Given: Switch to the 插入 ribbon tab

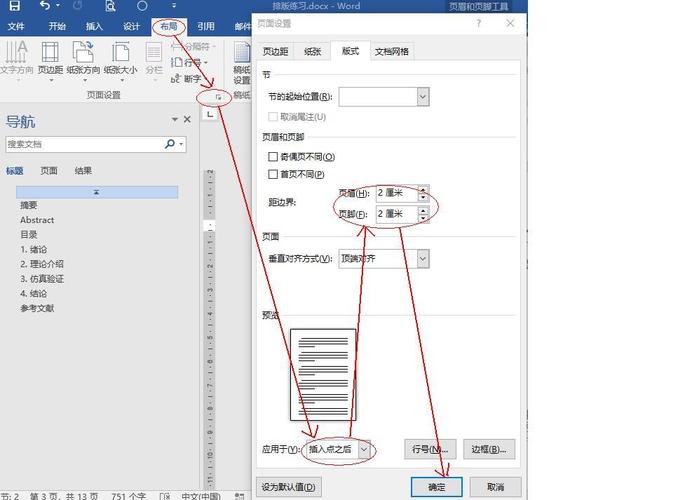Looking at the screenshot, I should 94,26.
